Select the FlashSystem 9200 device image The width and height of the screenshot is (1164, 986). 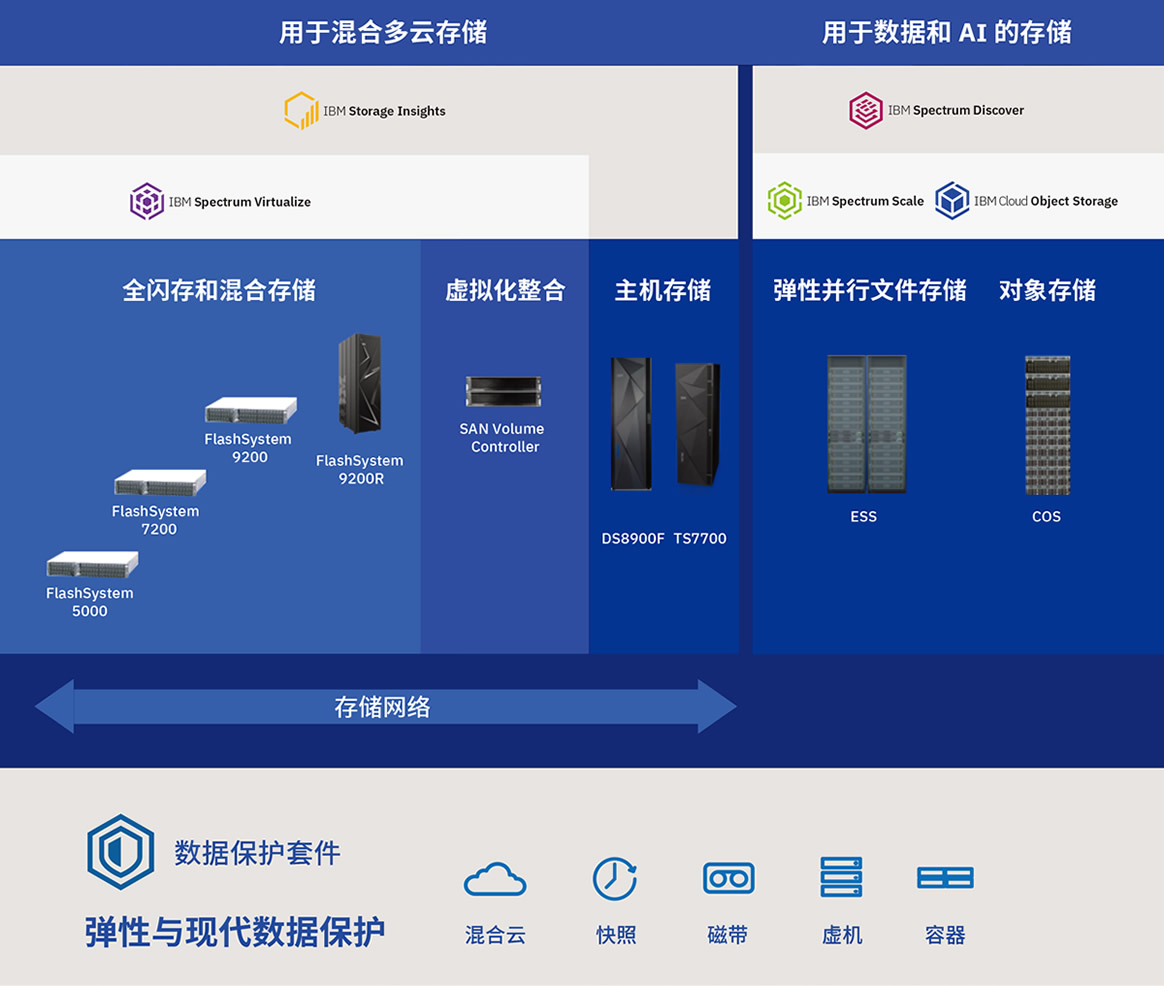pos(251,411)
